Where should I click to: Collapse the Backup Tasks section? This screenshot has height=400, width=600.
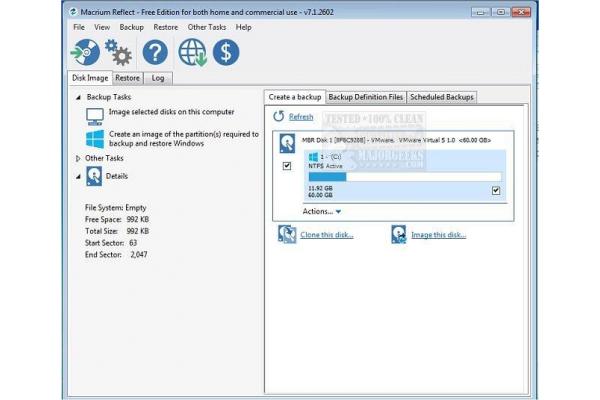78,97
